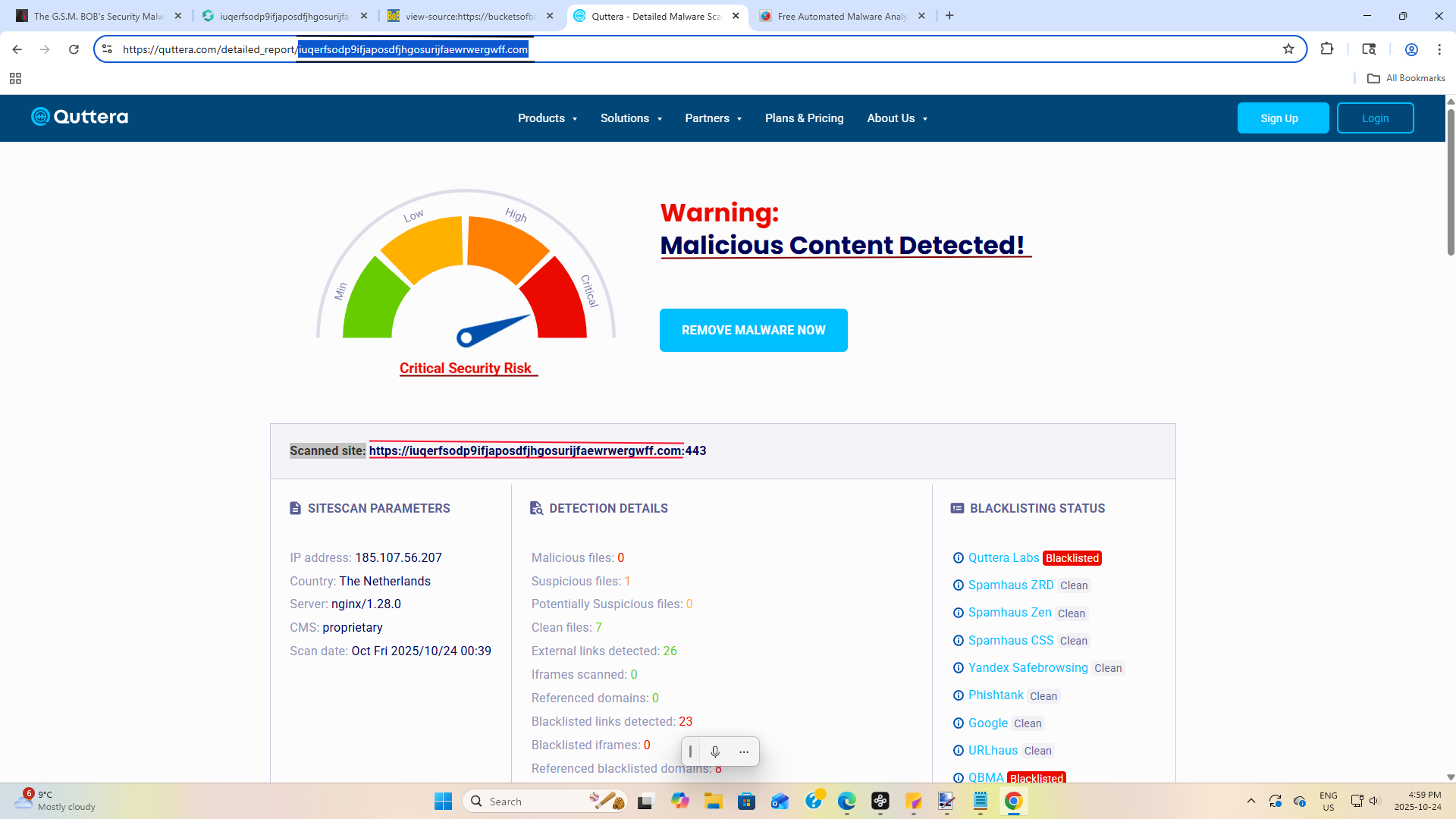Click info icon beside Phishtank

959,695
